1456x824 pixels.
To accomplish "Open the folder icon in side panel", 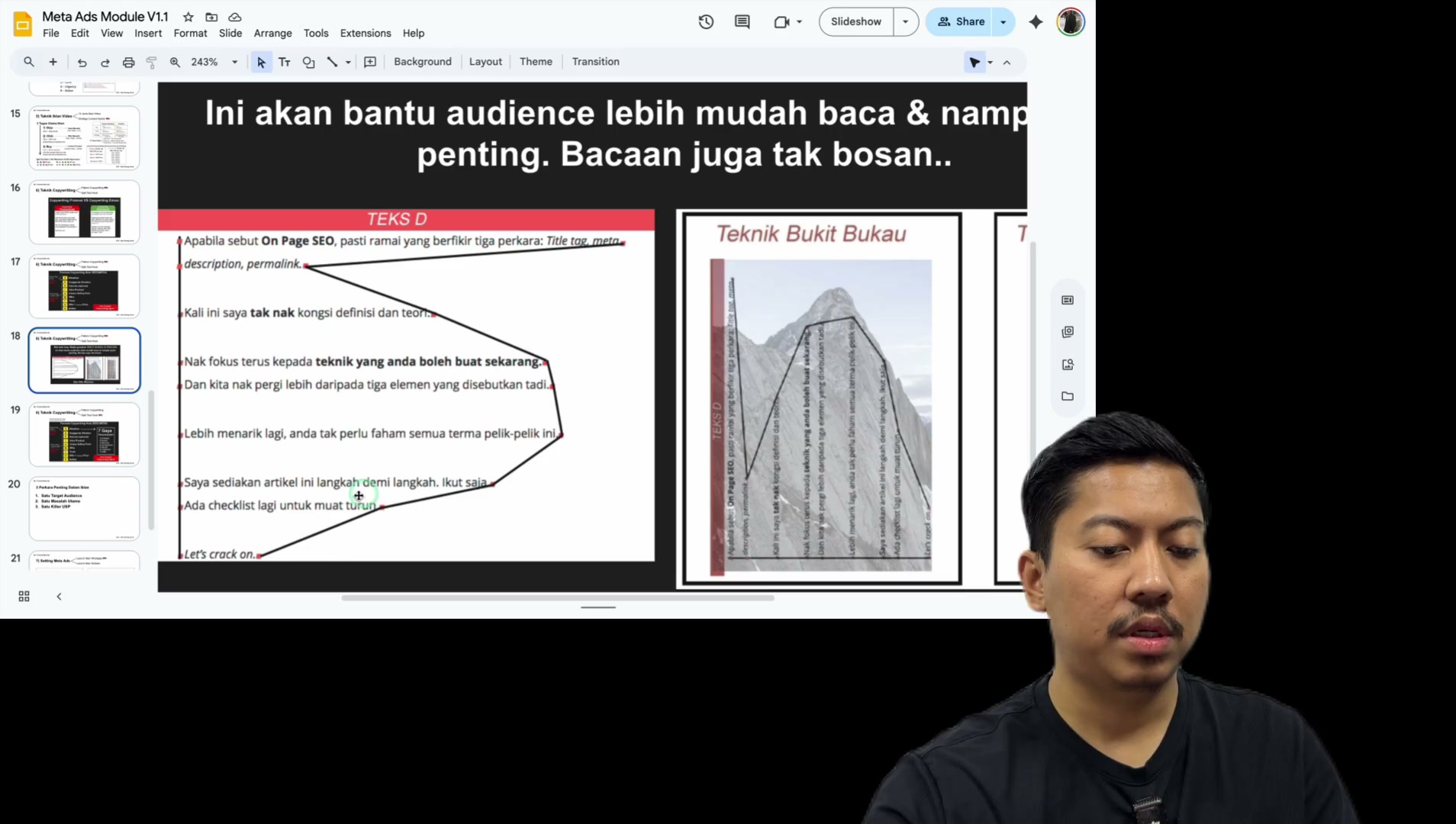I will (x=1068, y=396).
